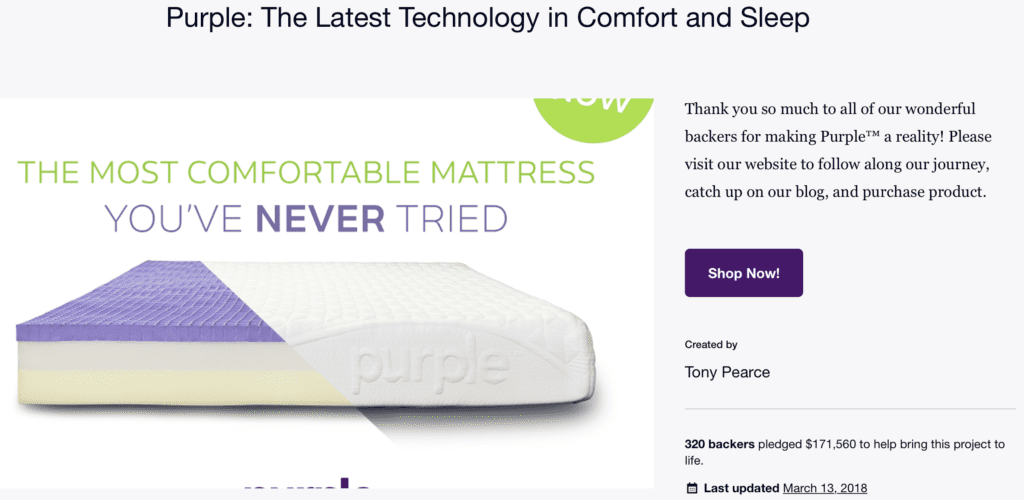Click the Shop Now! button
The image size is (1024, 500).
click(743, 273)
